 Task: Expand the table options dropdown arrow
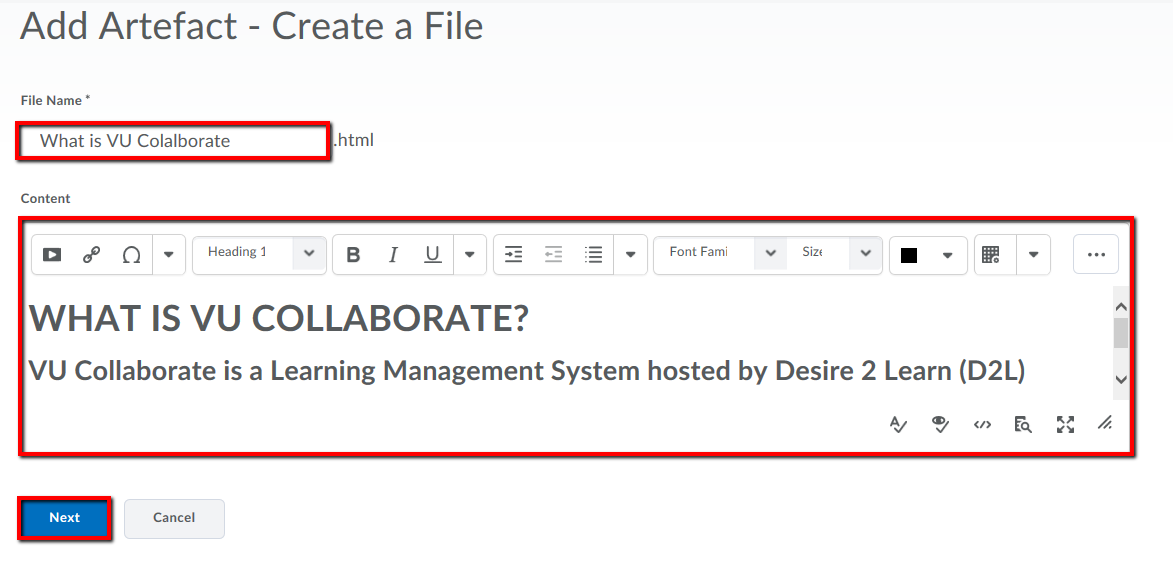coord(1034,255)
